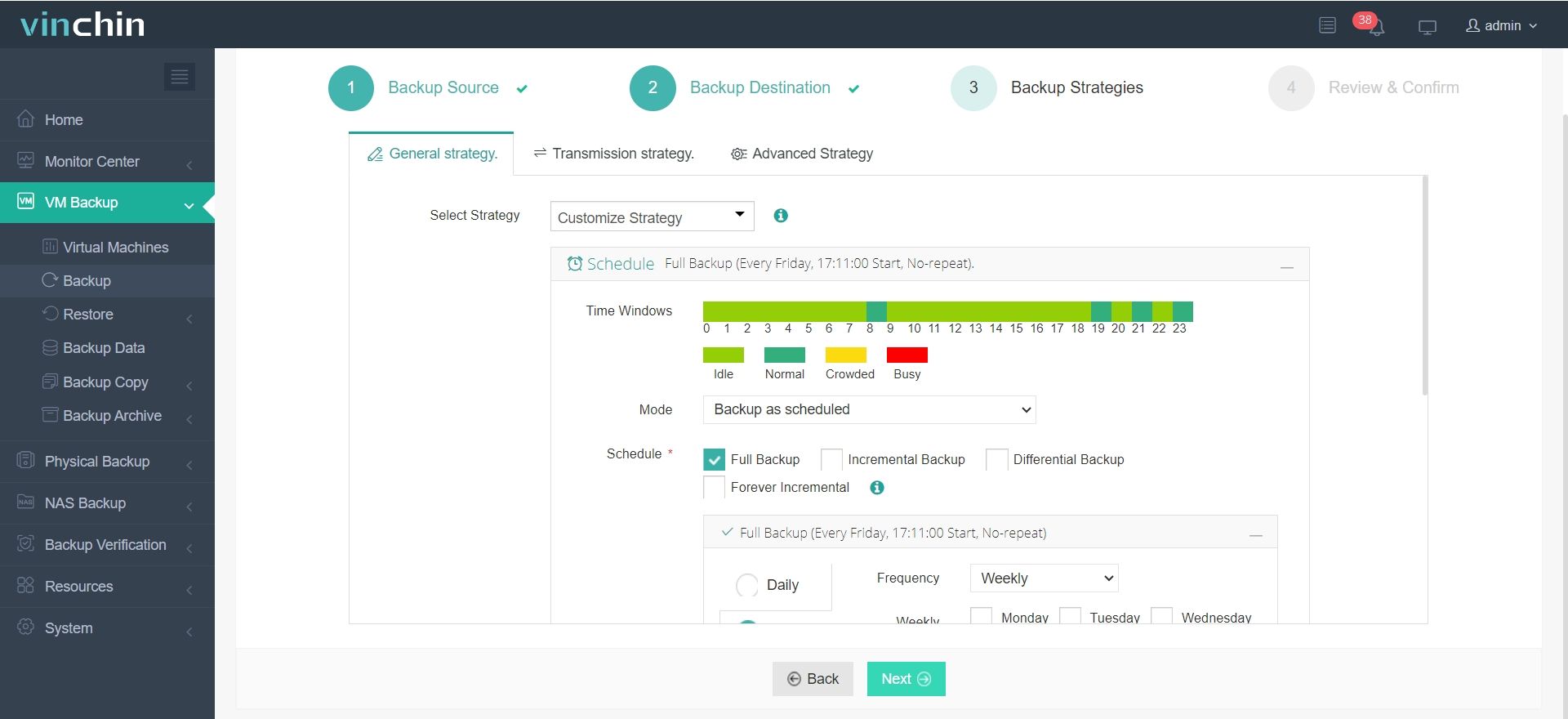Enable the Forever Incremental checkbox
Screen dimensions: 1568x719
714,488
